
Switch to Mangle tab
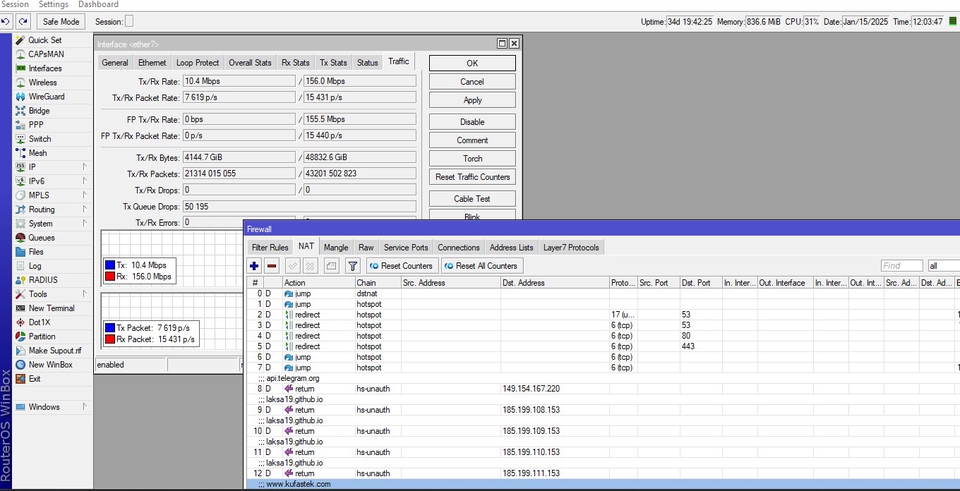click(x=336, y=247)
